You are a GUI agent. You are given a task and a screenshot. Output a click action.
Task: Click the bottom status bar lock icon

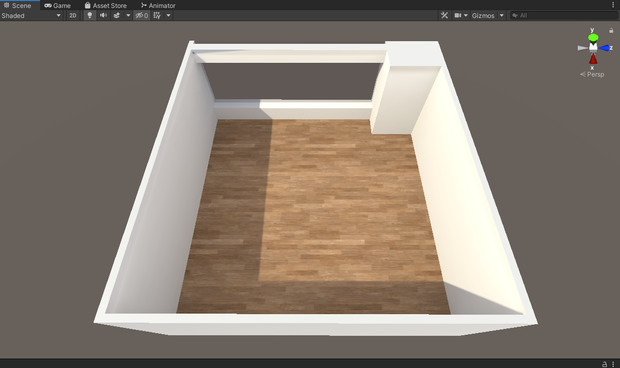click(x=604, y=364)
